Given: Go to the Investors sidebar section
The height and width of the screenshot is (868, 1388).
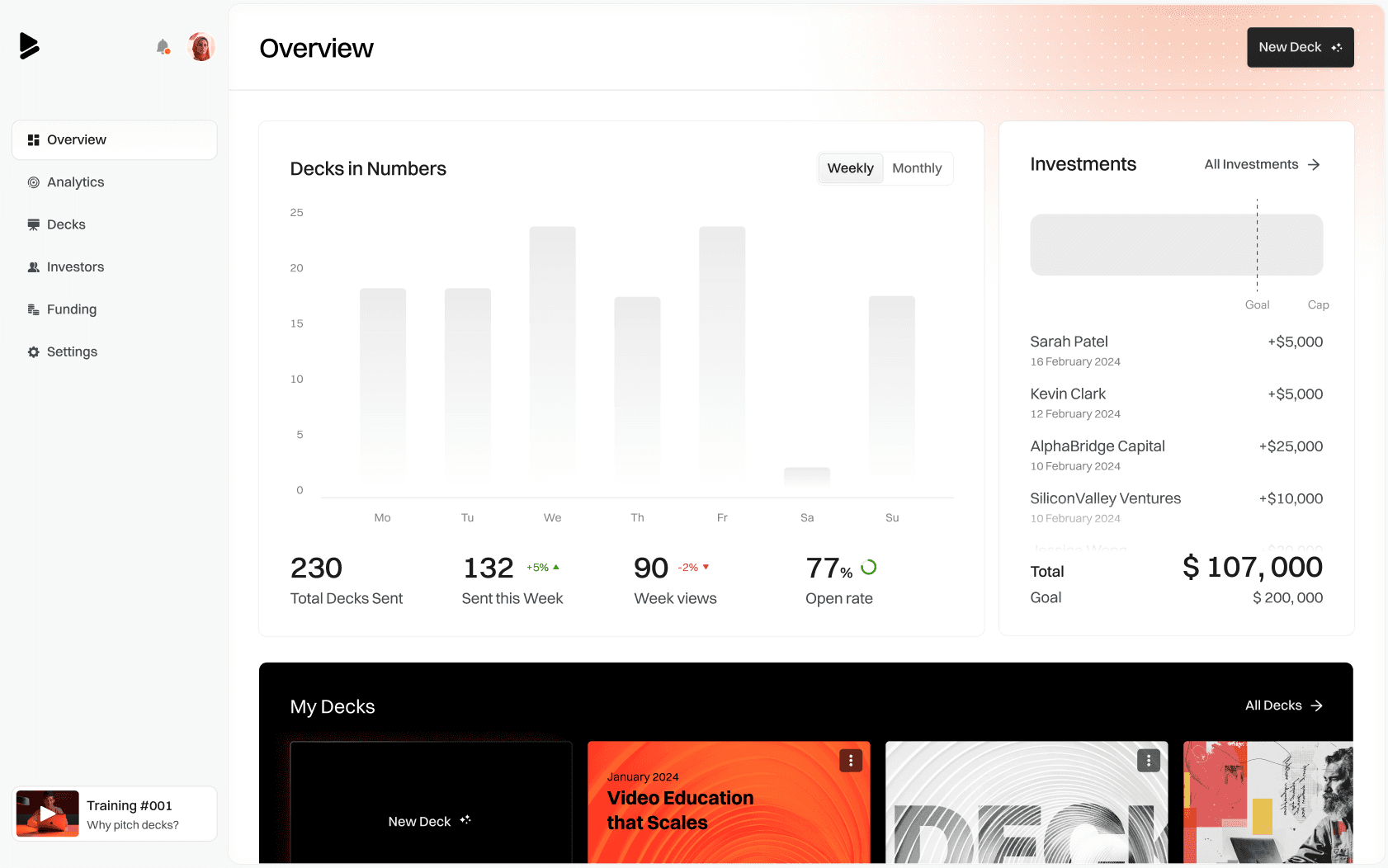Looking at the screenshot, I should point(75,267).
